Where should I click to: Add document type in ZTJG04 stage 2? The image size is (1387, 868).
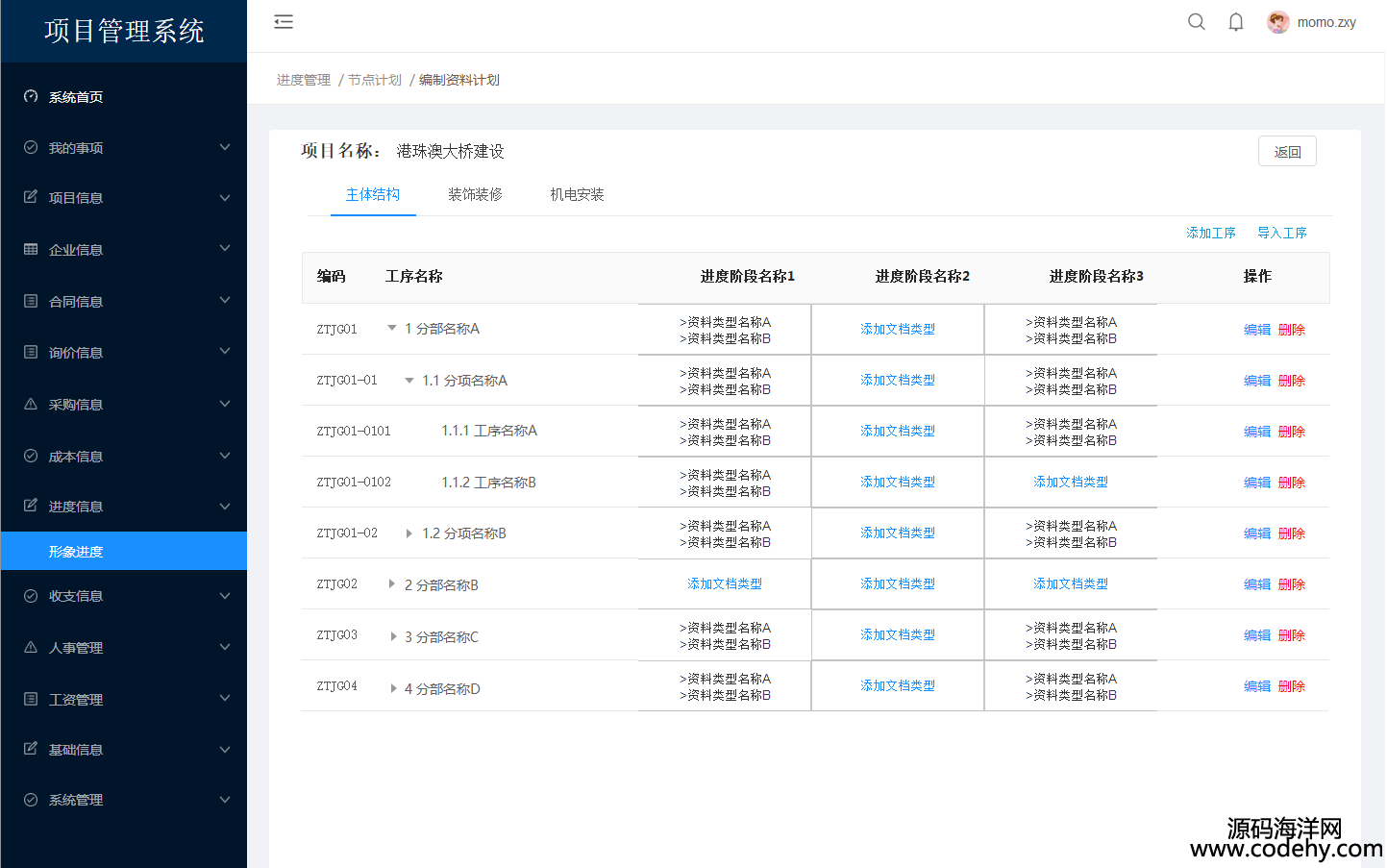(x=898, y=685)
